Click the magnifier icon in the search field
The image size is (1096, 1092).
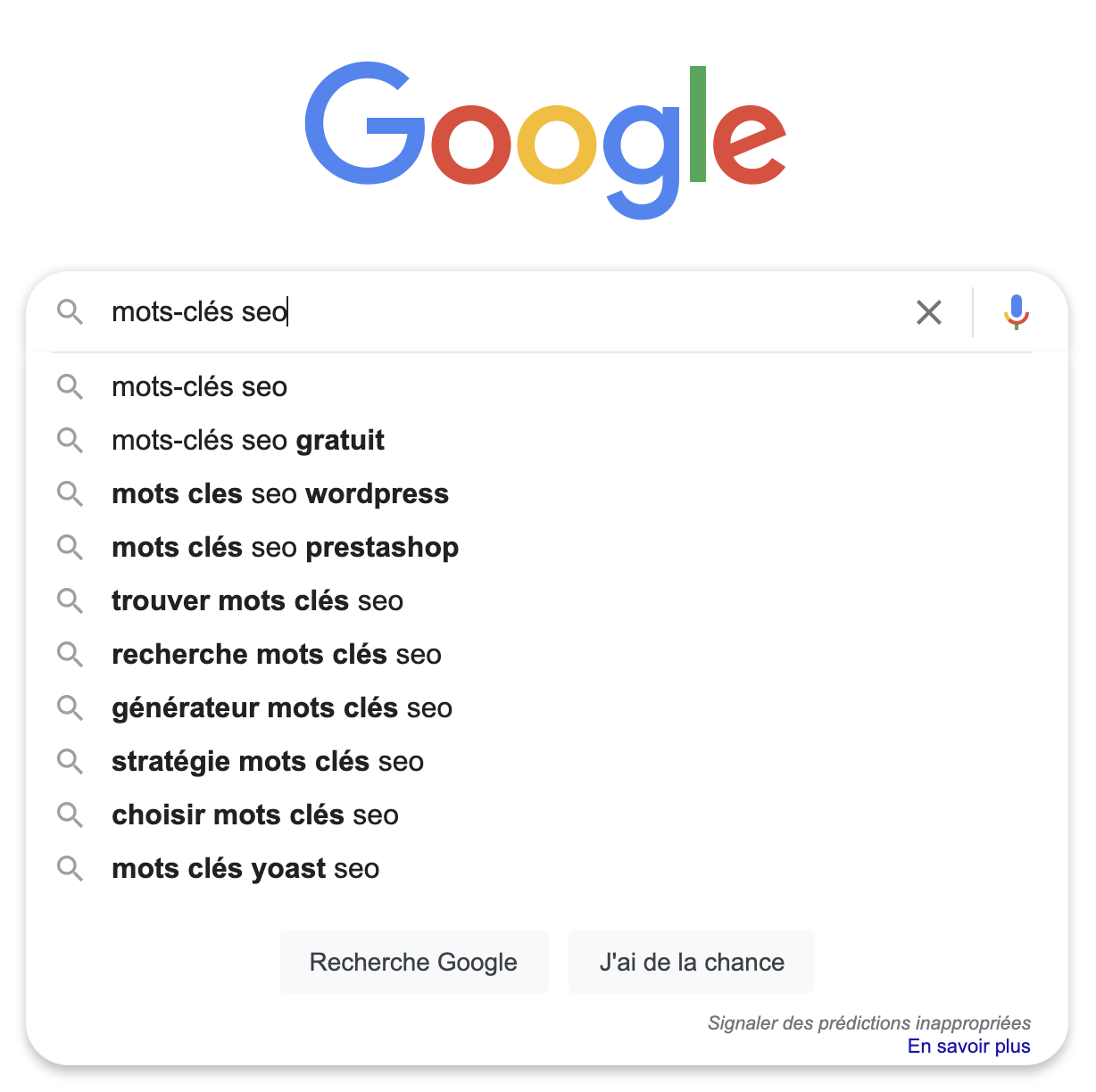(70, 311)
